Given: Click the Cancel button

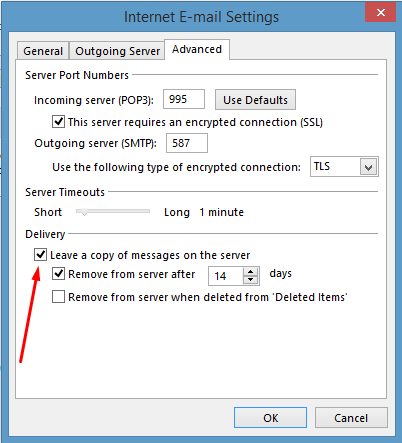Looking at the screenshot, I should point(351,418).
